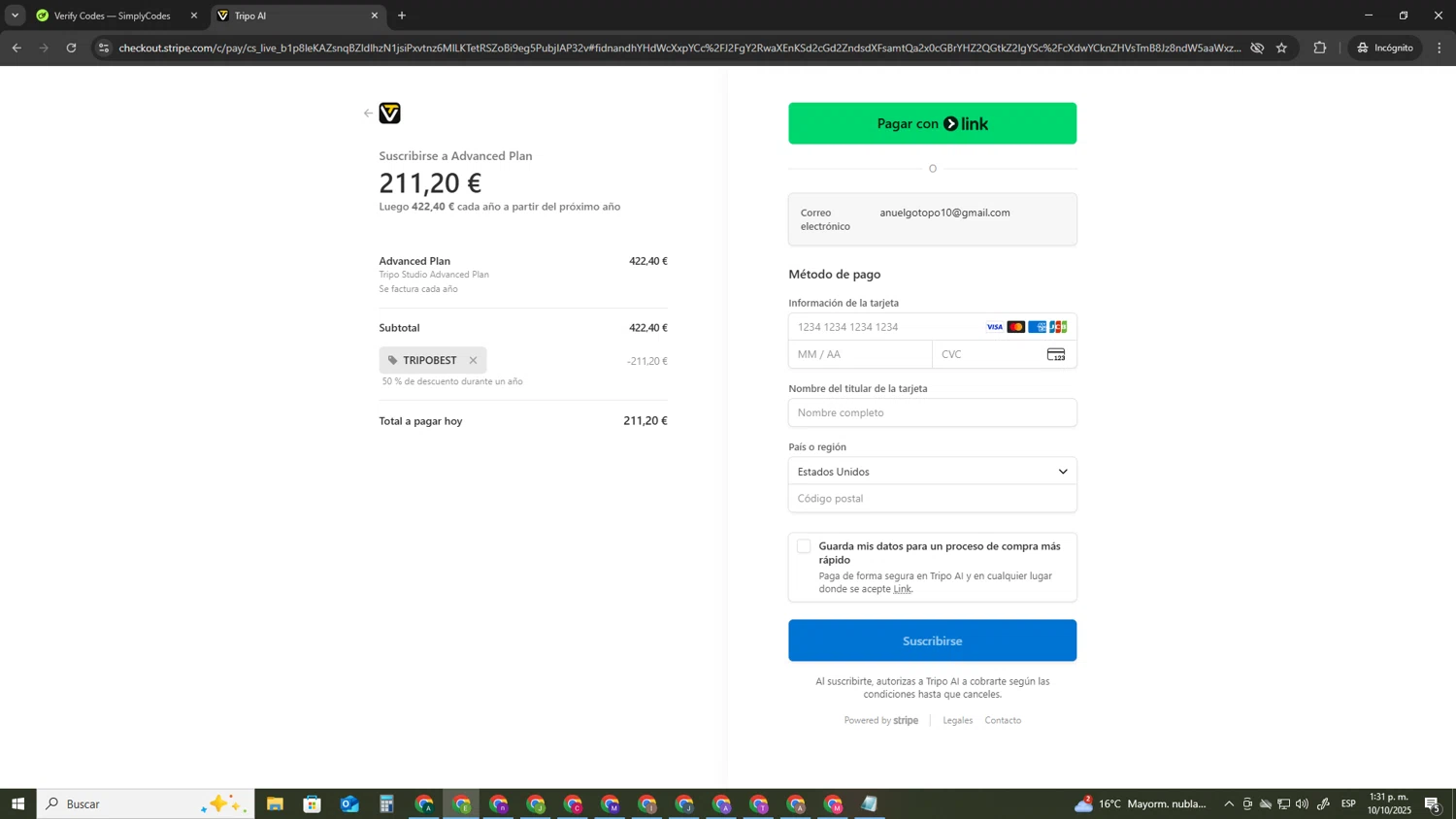Image resolution: width=1456 pixels, height=819 pixels.
Task: Open the Contacto link
Action: point(1003,720)
